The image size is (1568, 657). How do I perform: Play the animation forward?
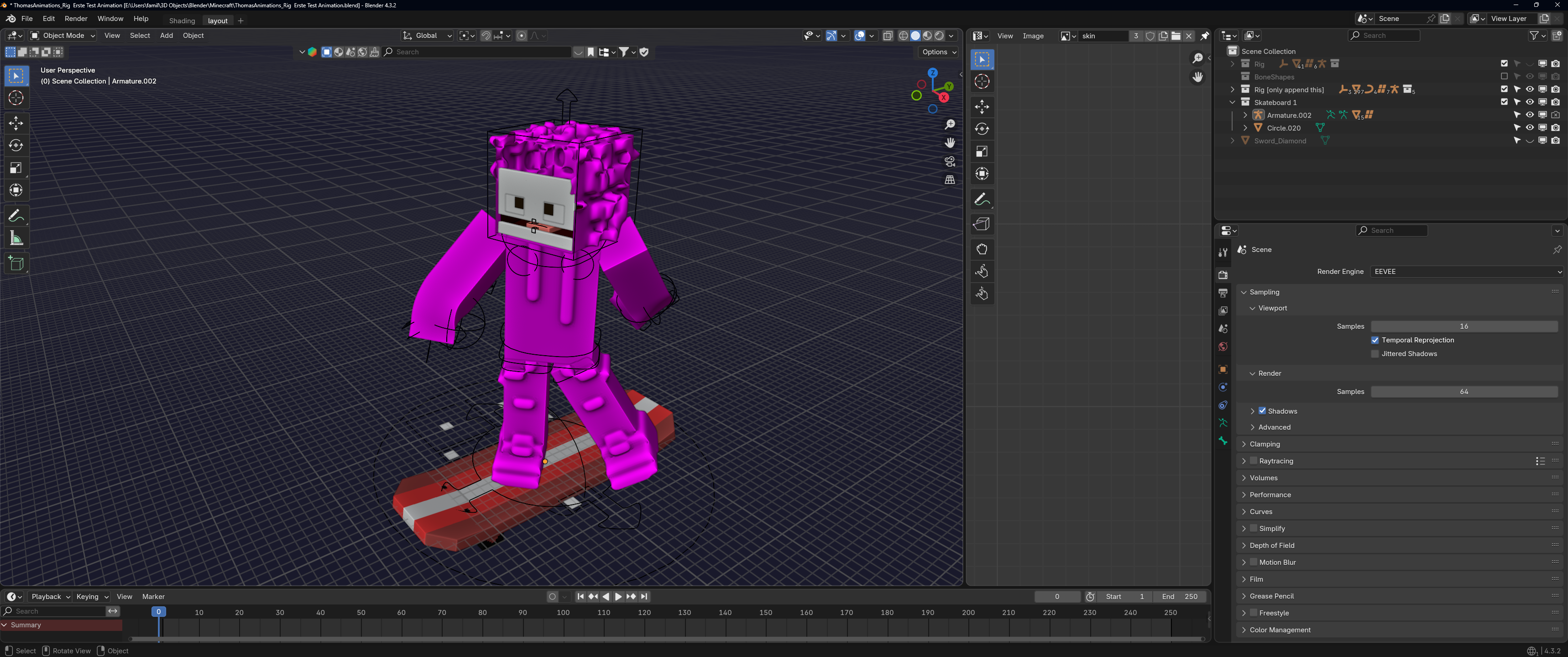(x=618, y=597)
